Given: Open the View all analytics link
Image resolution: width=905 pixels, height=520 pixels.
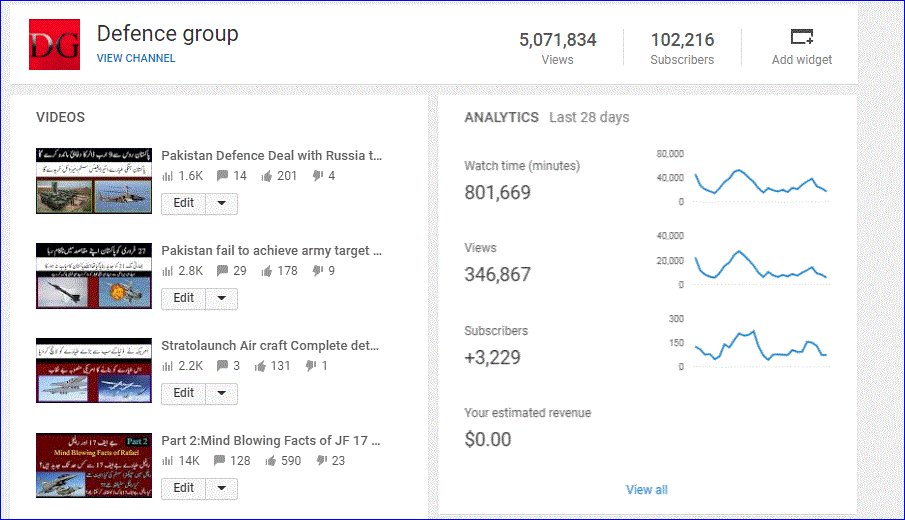Looking at the screenshot, I should [646, 490].
